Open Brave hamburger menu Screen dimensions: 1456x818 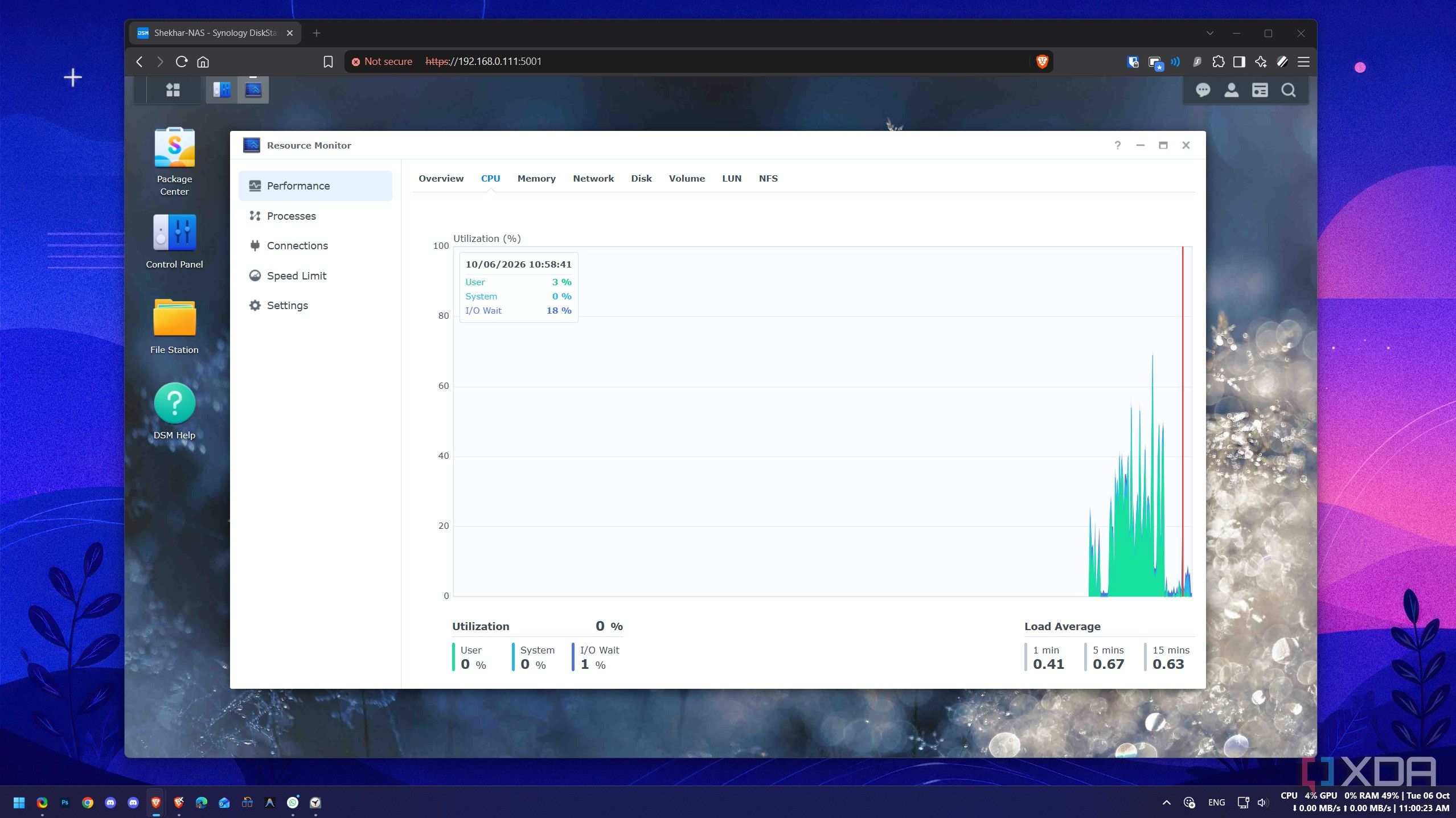tap(1303, 61)
